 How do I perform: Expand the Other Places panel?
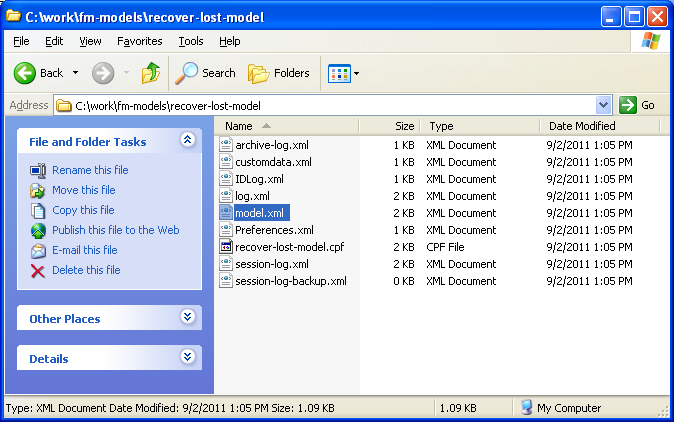(x=187, y=317)
